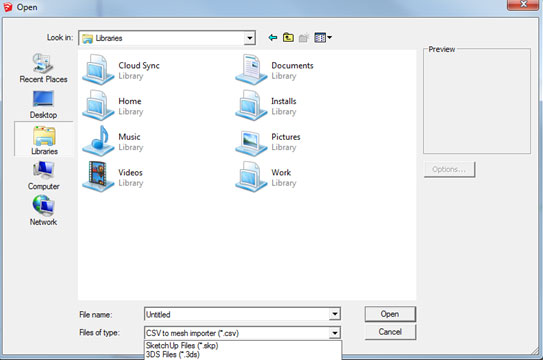Select the Work library icon
Image resolution: width=543 pixels, height=363 pixels.
click(x=251, y=176)
